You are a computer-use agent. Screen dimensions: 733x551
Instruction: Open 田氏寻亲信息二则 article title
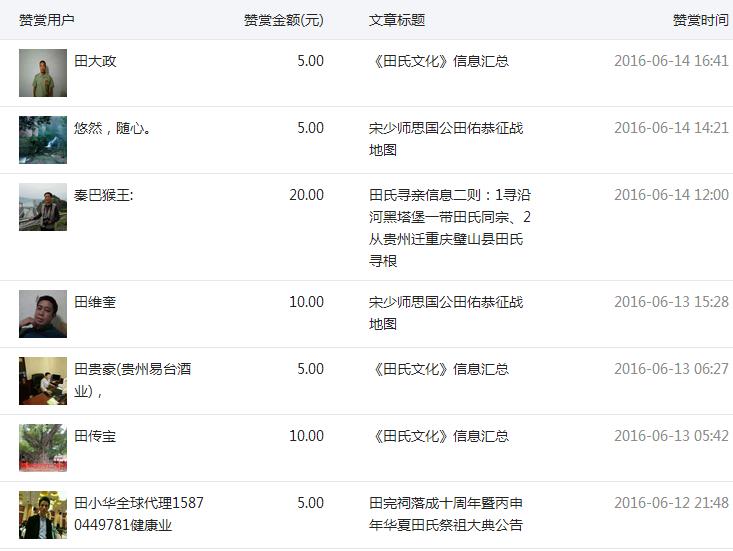(450, 228)
